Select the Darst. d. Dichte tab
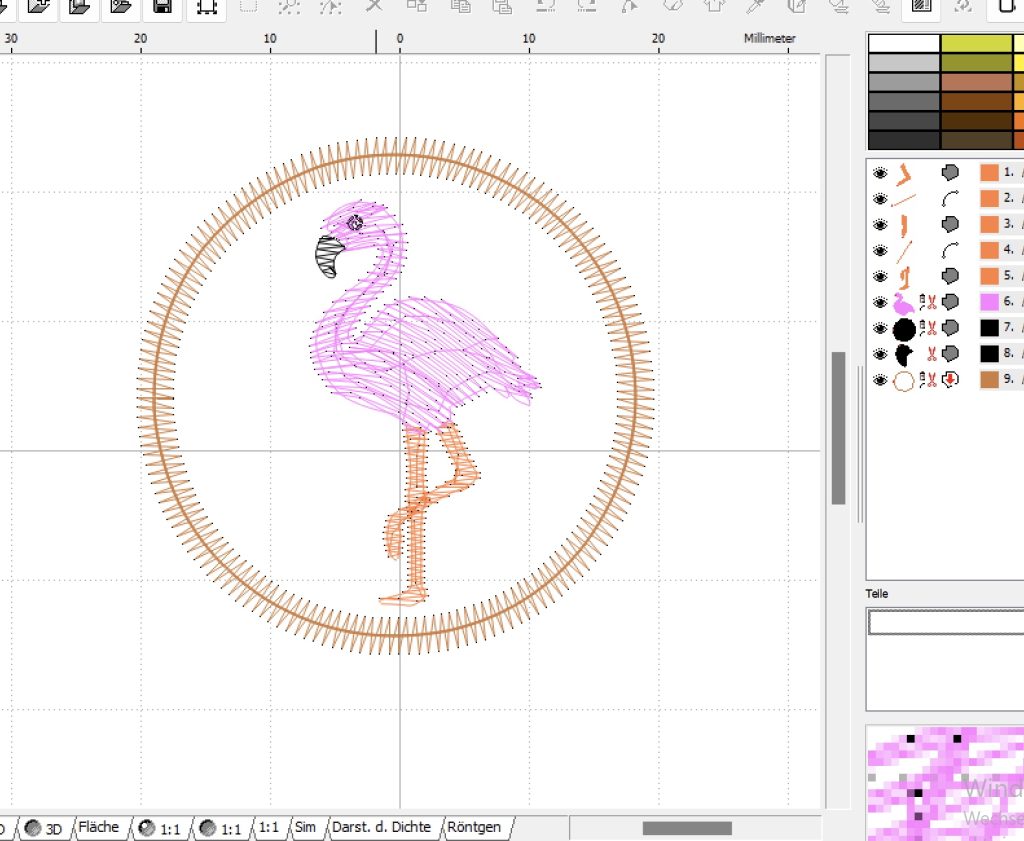 click(x=381, y=827)
